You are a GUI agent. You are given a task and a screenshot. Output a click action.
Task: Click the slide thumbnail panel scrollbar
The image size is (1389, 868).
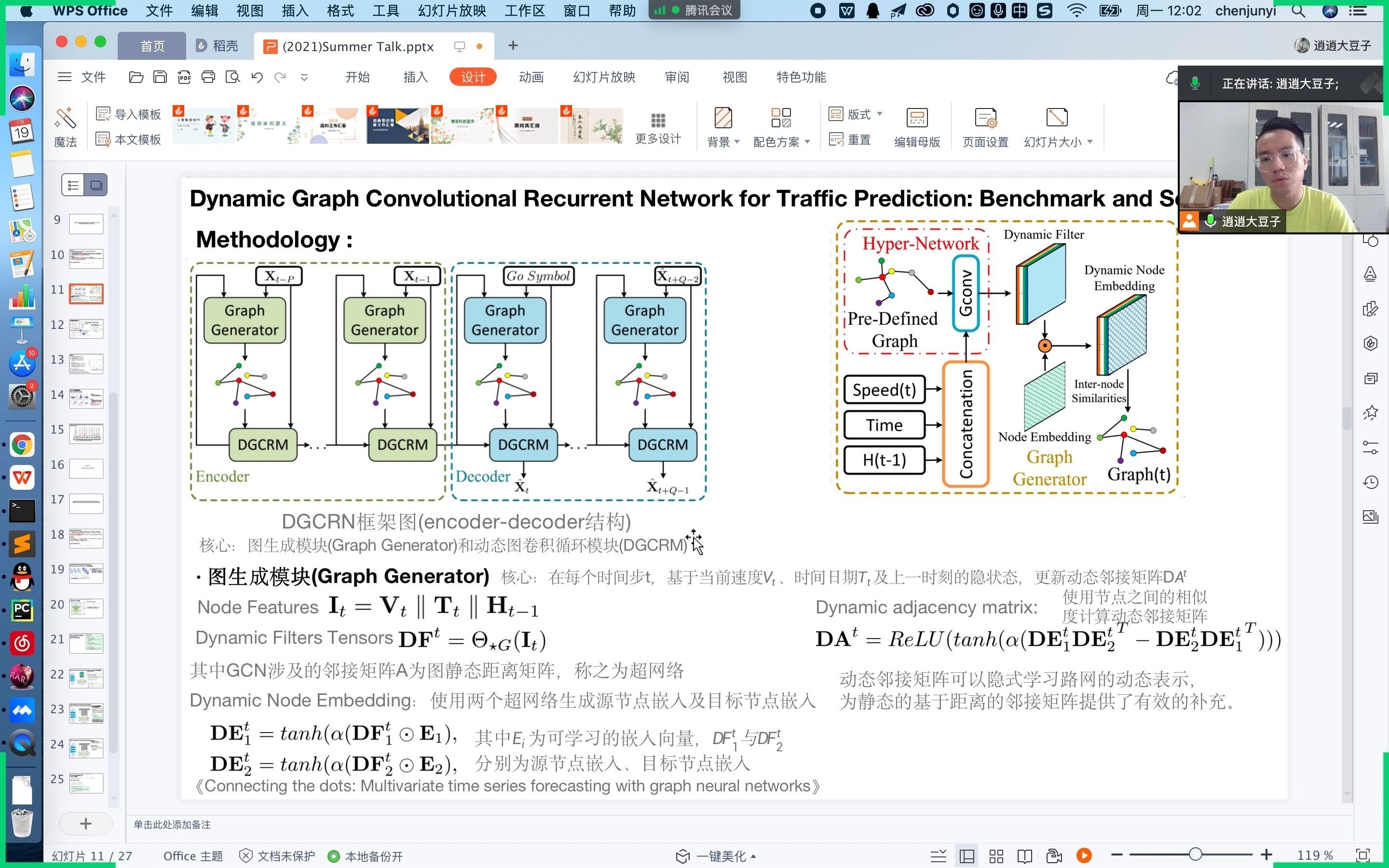point(114,572)
